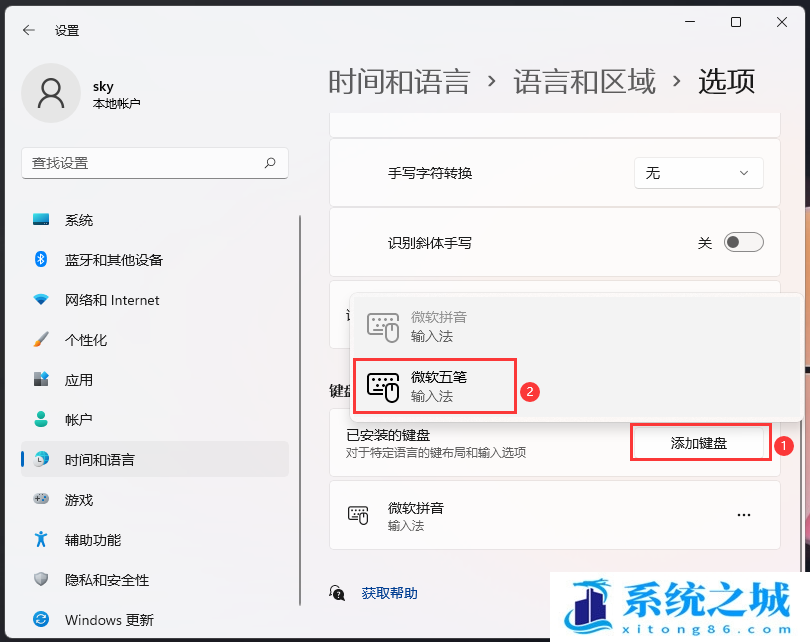Select 时间和语言 in the sidebar
810x642 pixels.
[x=154, y=459]
